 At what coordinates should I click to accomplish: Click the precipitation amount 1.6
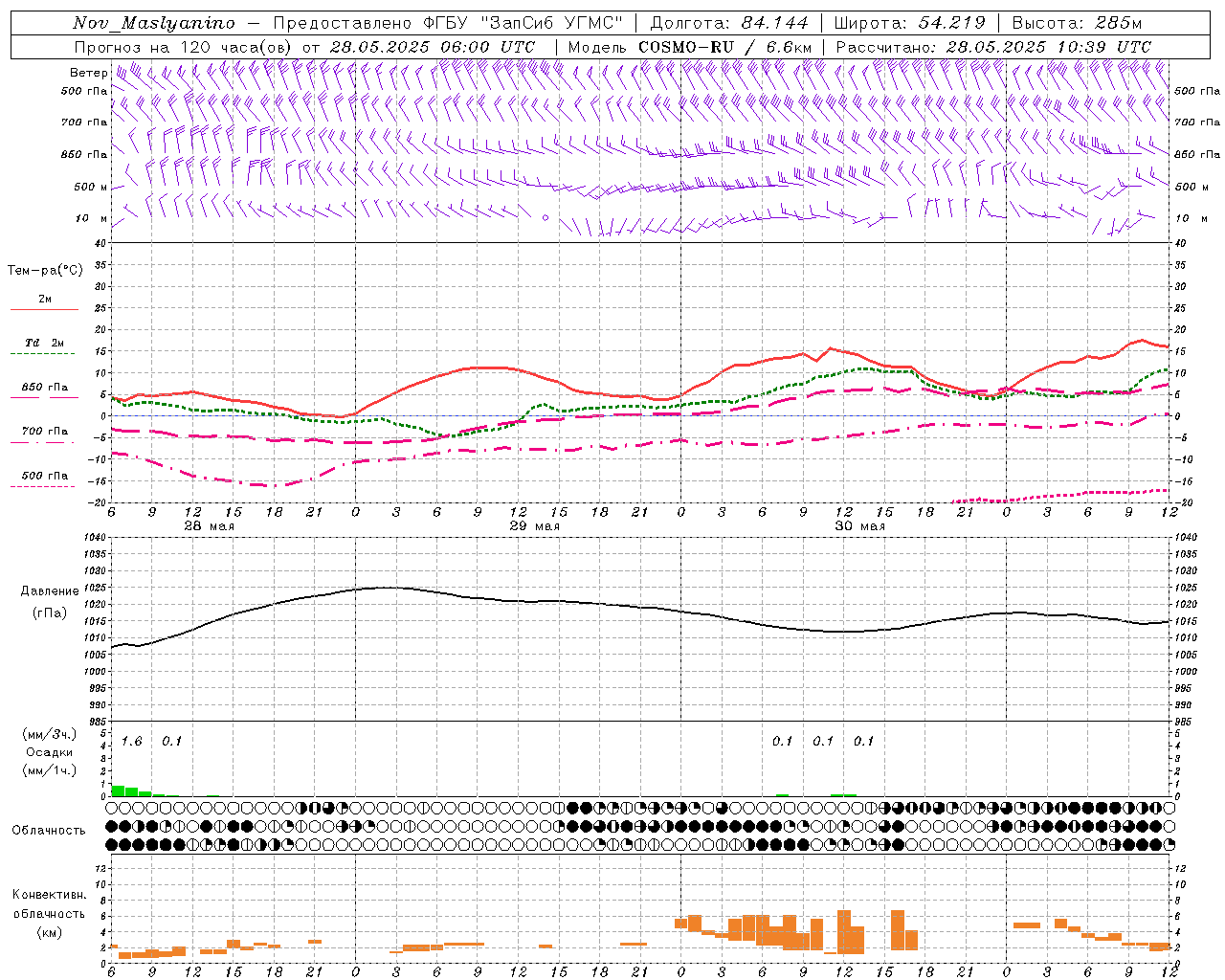click(x=132, y=742)
